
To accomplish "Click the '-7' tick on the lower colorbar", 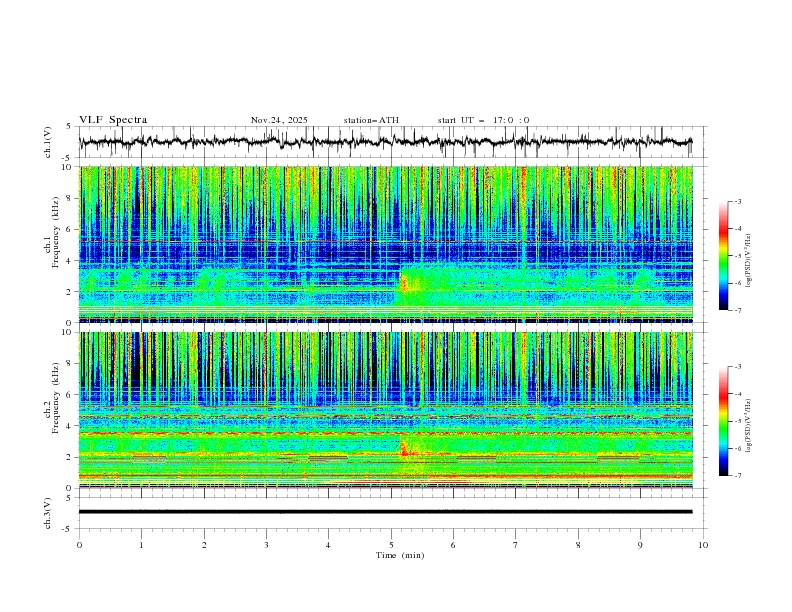I will click(x=738, y=476).
